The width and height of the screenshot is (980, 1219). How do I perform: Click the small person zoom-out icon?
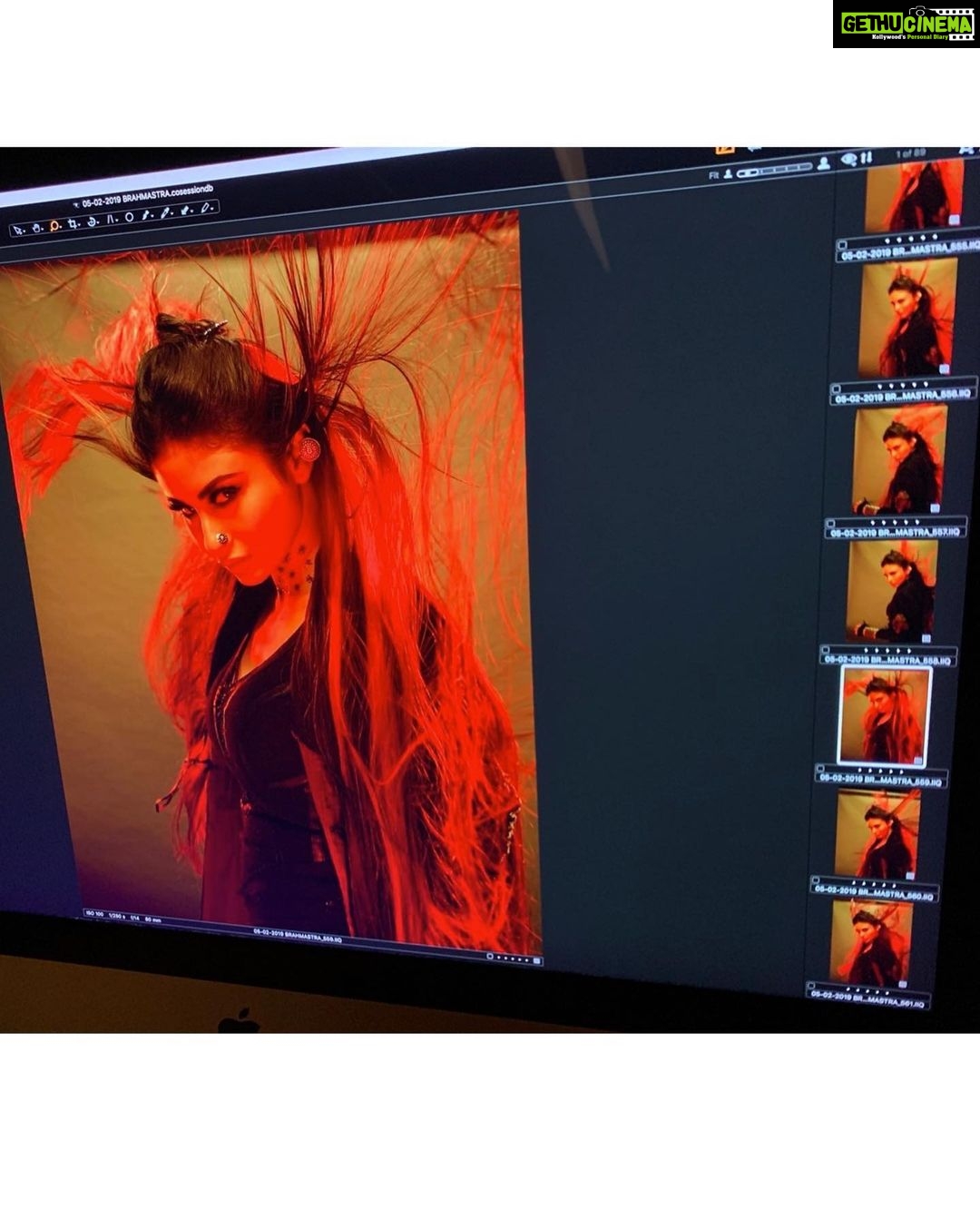[728, 173]
